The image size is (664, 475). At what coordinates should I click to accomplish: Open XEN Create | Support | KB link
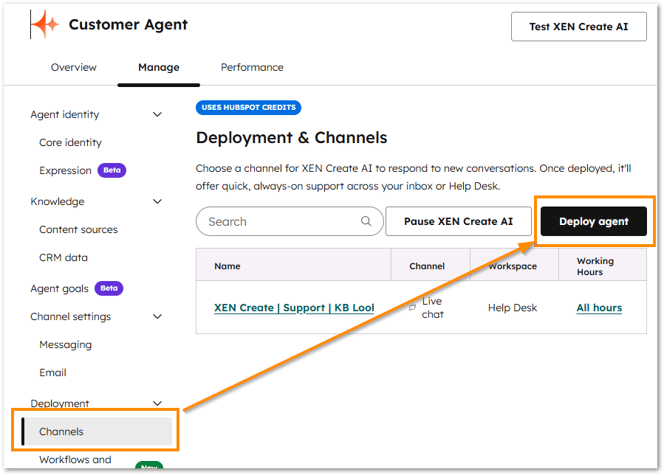294,308
